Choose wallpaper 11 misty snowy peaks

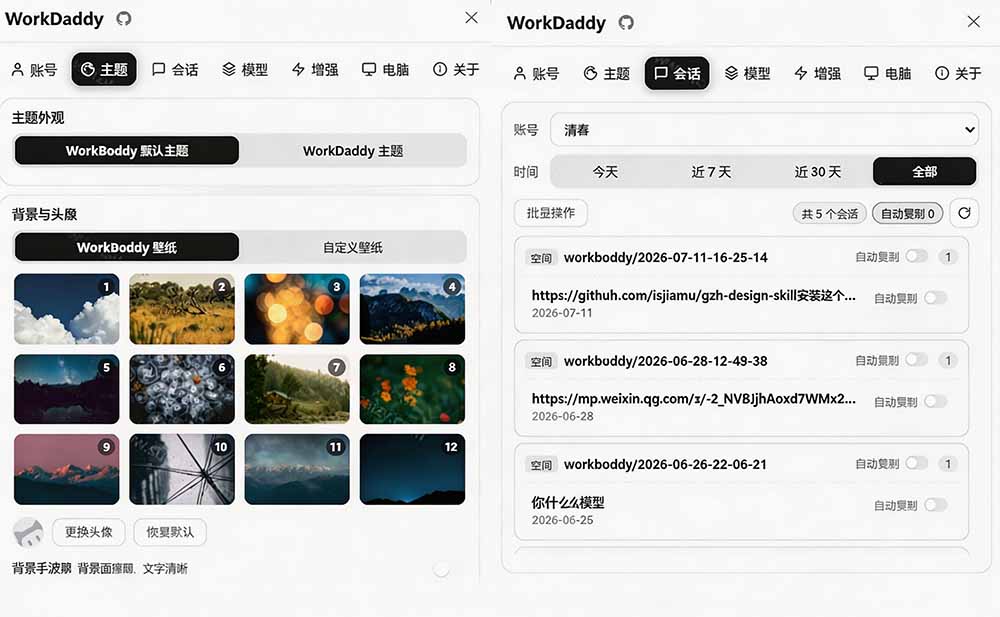pos(297,470)
